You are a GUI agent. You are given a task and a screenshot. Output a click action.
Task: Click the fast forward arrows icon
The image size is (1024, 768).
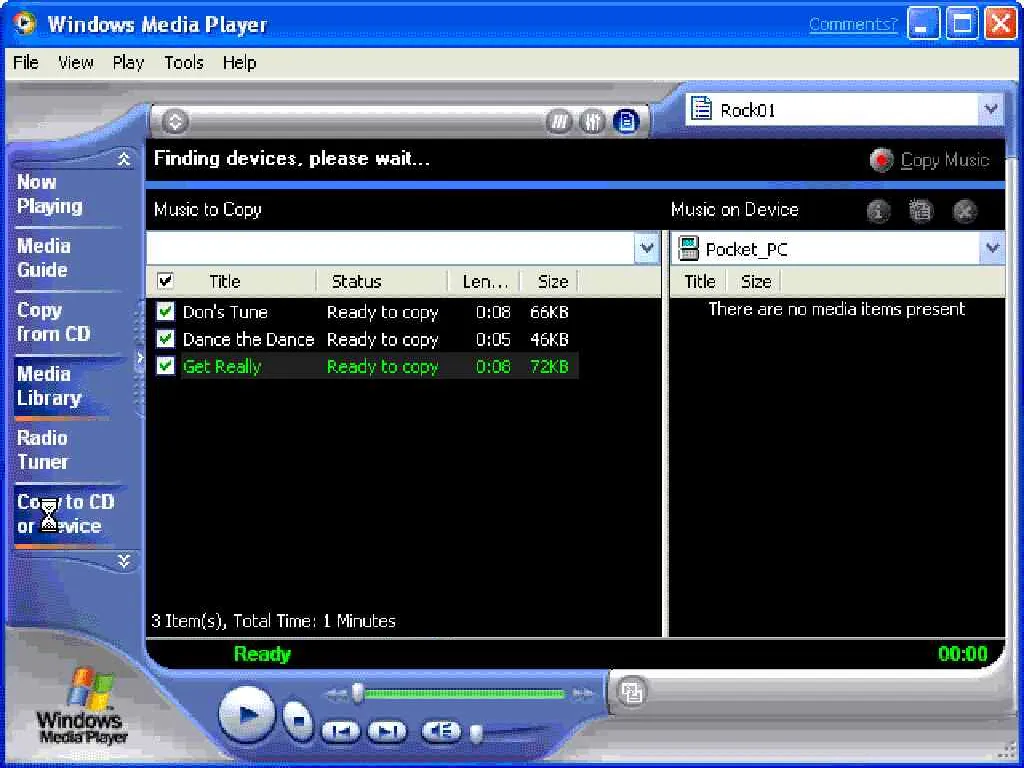pyautogui.click(x=583, y=694)
